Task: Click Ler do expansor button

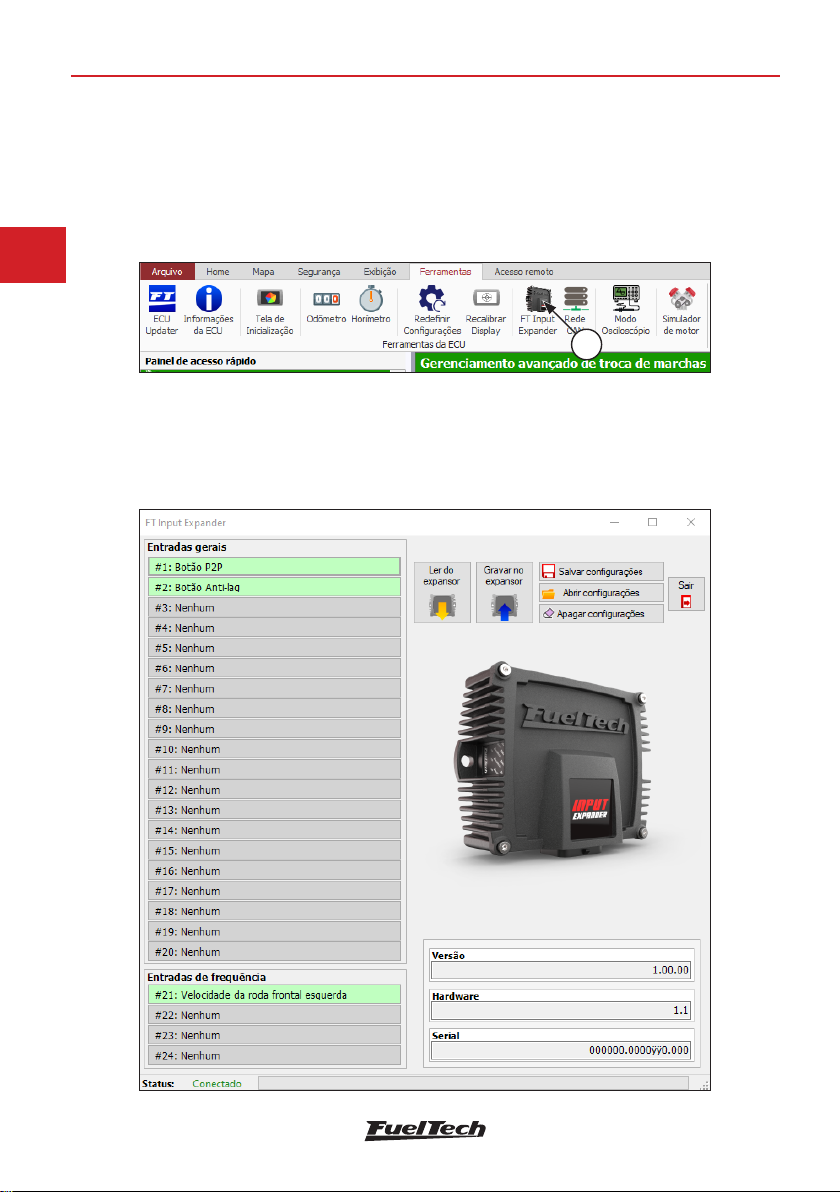Action: (444, 592)
